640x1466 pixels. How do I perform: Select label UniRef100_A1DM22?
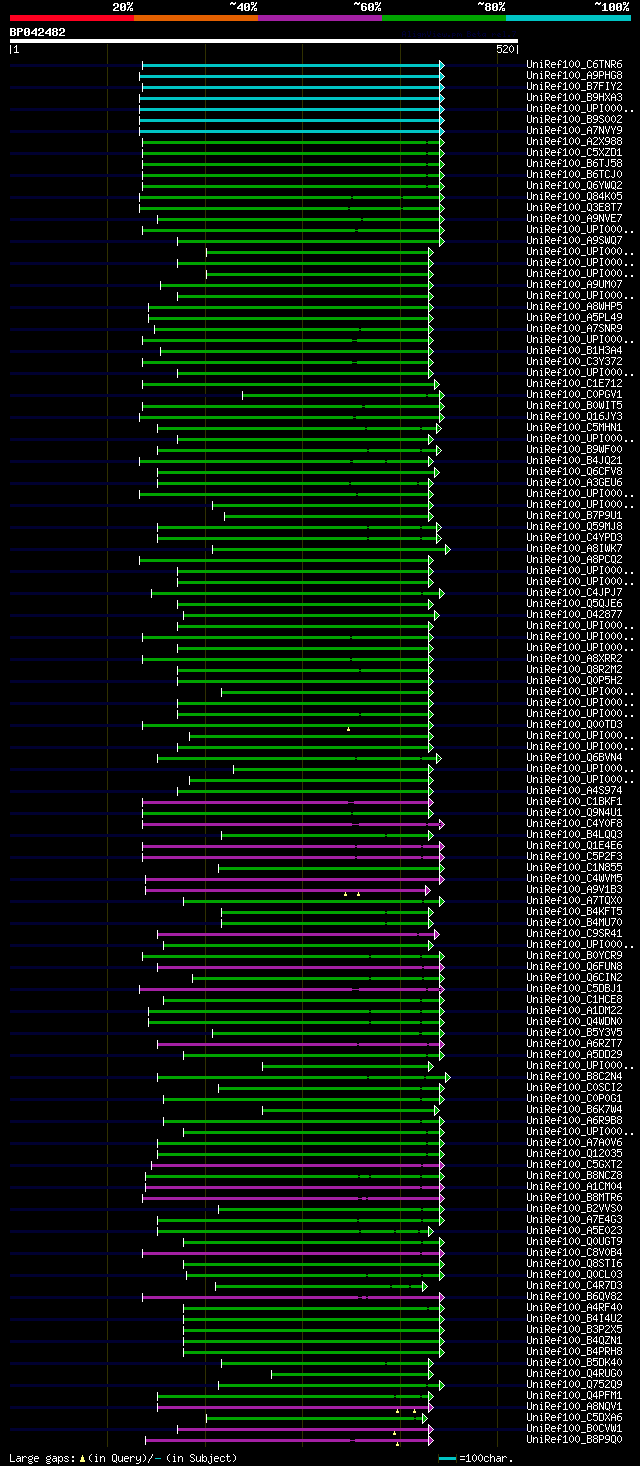574,1011
